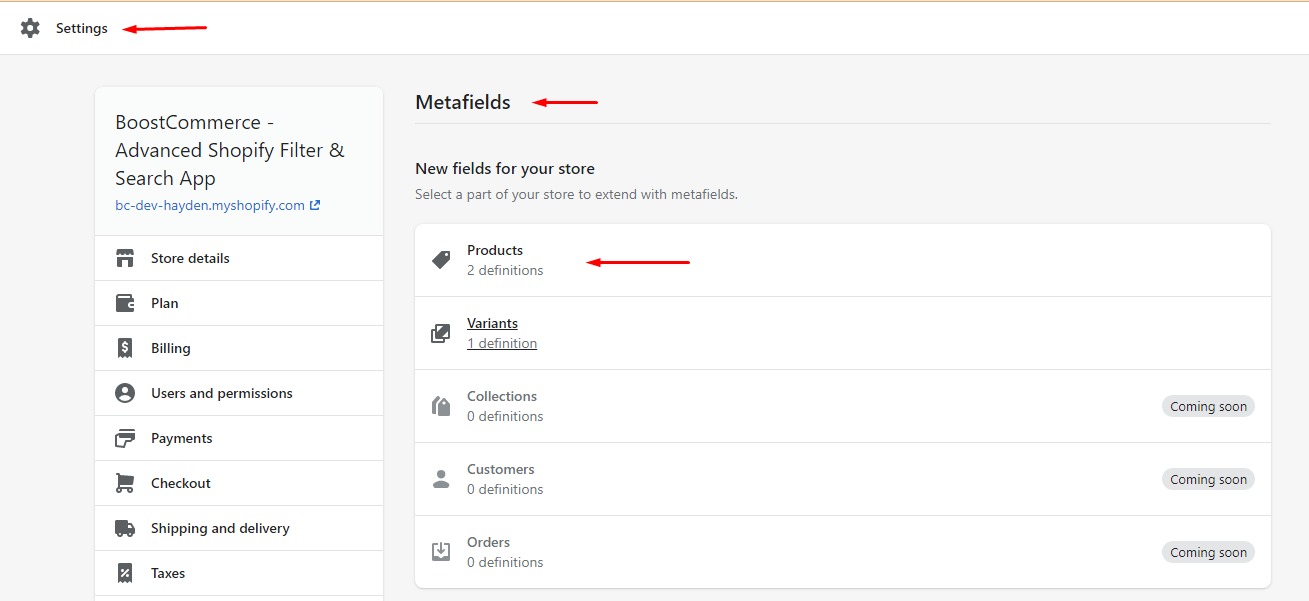Click the Users and permissions person icon

tap(125, 392)
